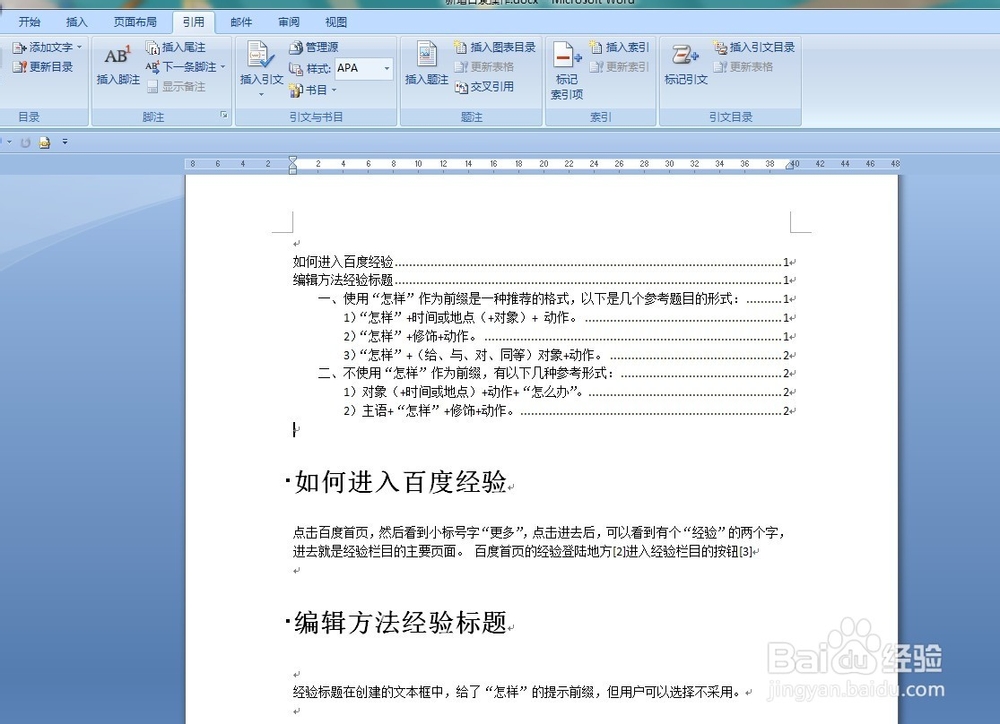The width and height of the screenshot is (1000, 724).
Task: Click TOC entry 1) 对象(+时间或地点)+动作
Action: (566, 392)
